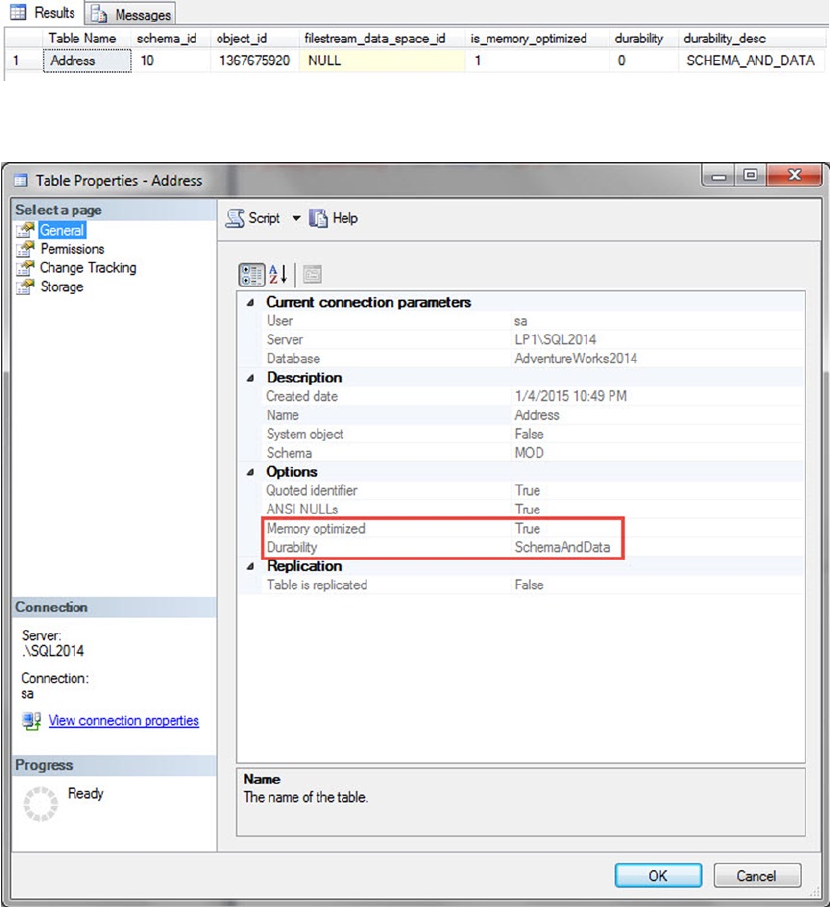Image resolution: width=830 pixels, height=907 pixels.
Task: Select the General page
Action: (x=62, y=230)
